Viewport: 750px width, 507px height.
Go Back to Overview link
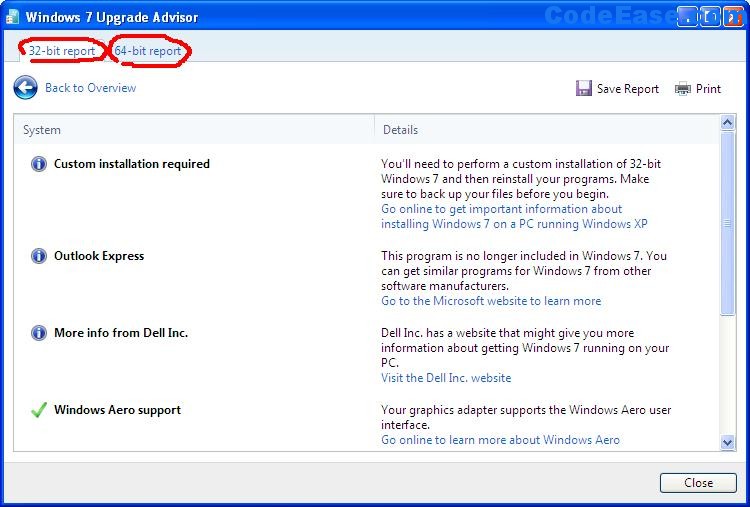coord(90,88)
